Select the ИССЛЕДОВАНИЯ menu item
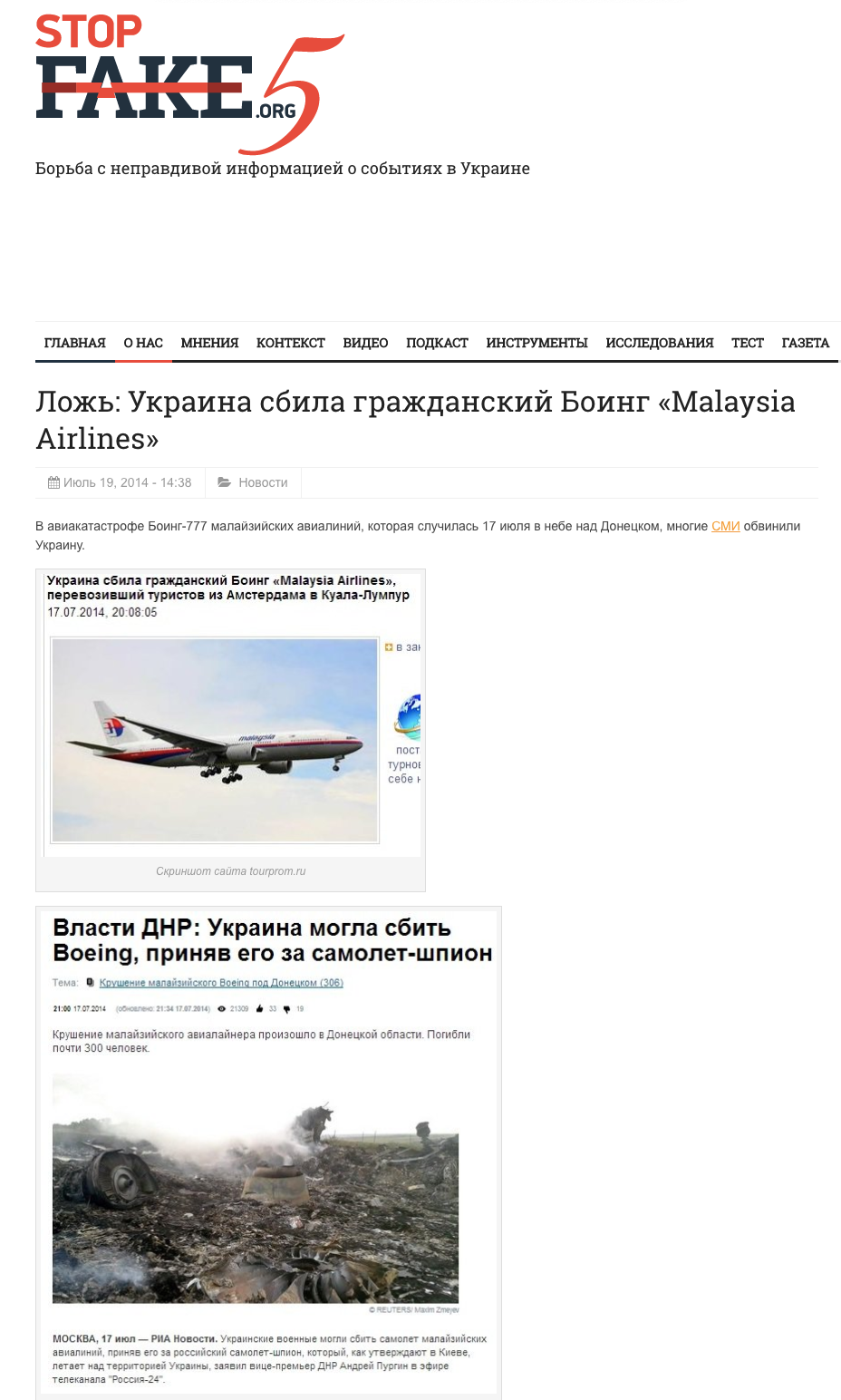The width and height of the screenshot is (841, 1400). (x=660, y=343)
